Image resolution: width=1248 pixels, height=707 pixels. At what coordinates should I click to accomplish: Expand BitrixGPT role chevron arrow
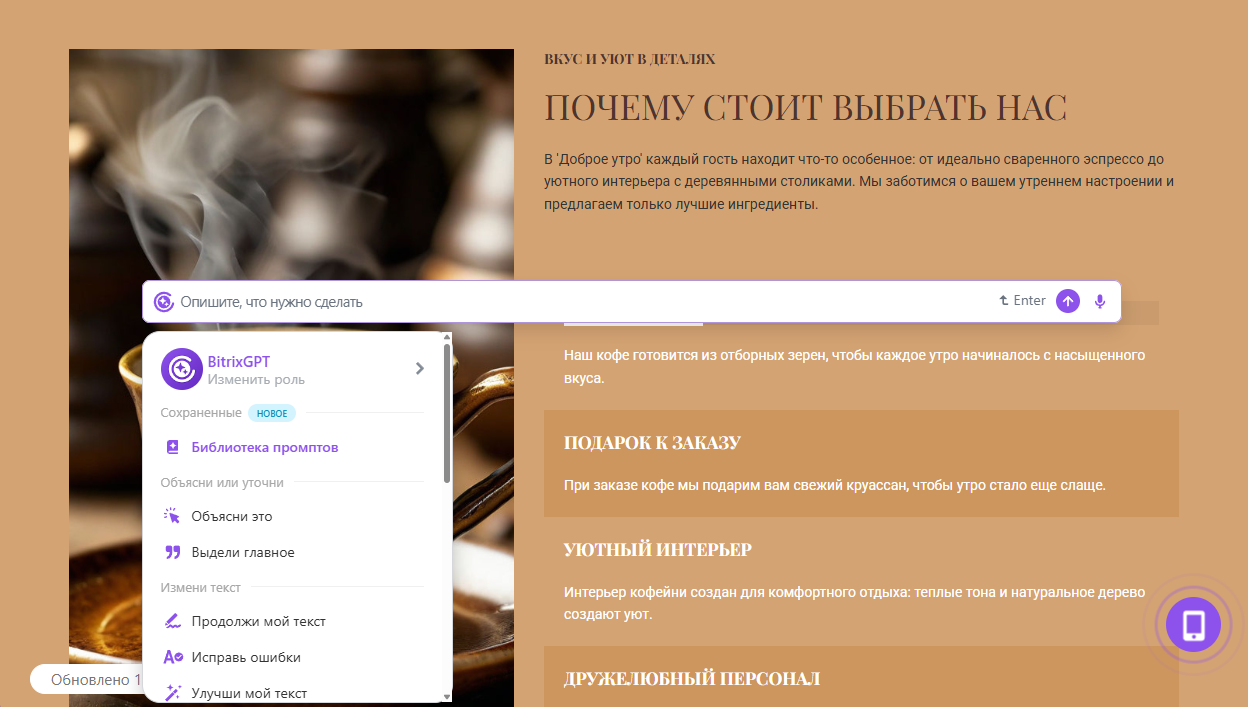click(x=419, y=369)
